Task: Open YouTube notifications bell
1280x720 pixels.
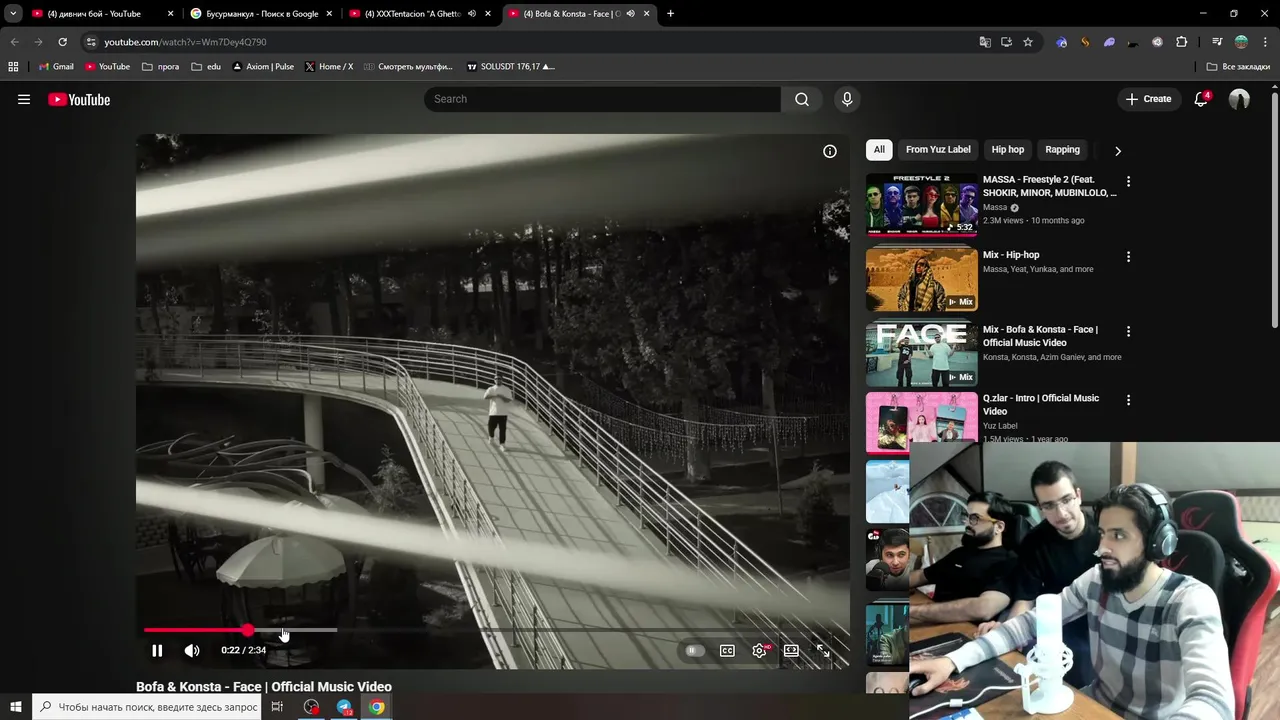Action: point(1201,99)
